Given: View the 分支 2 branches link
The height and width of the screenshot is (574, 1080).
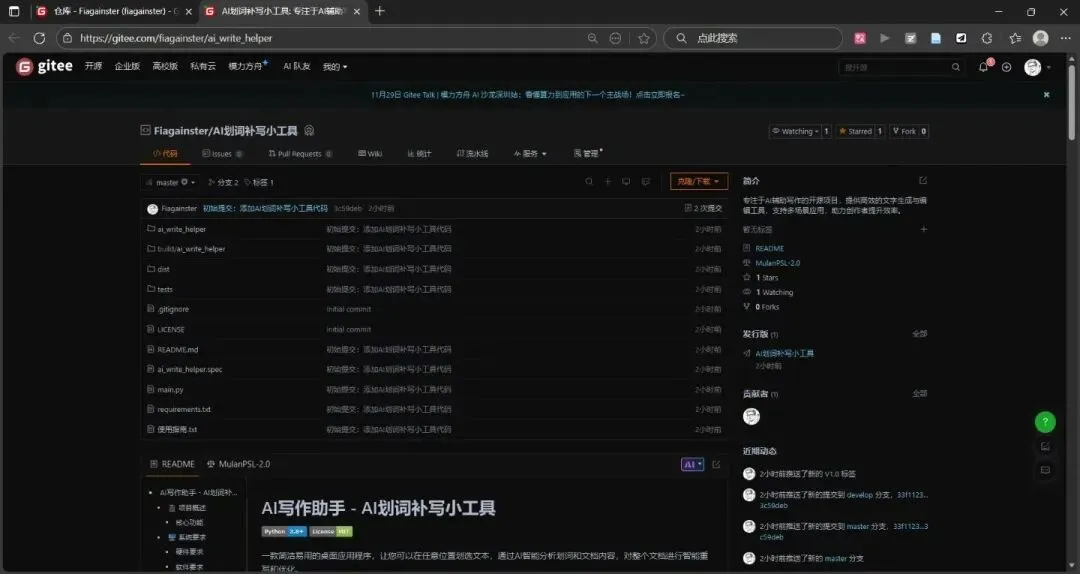Looking at the screenshot, I should 223,183.
